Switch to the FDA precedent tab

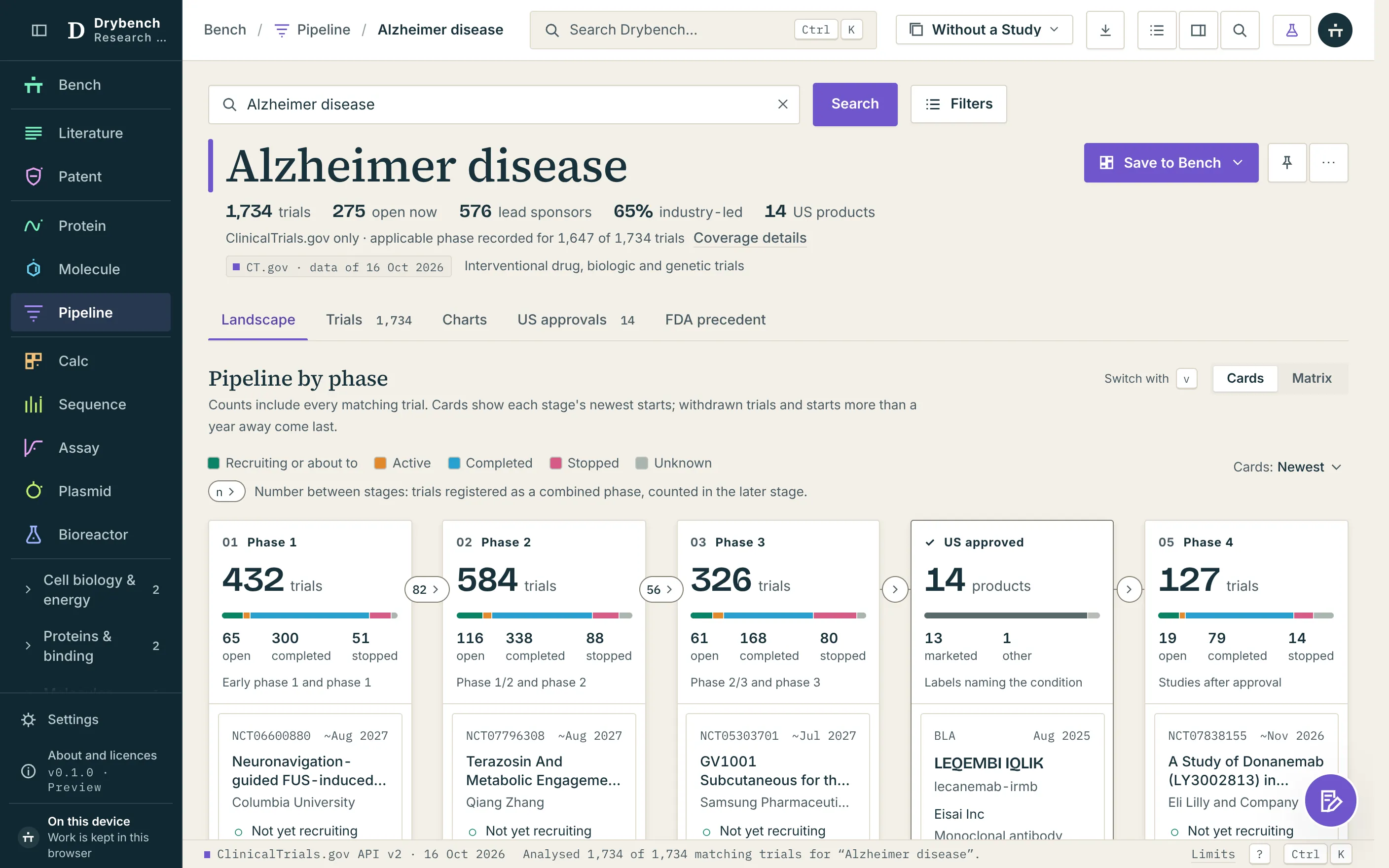click(715, 320)
